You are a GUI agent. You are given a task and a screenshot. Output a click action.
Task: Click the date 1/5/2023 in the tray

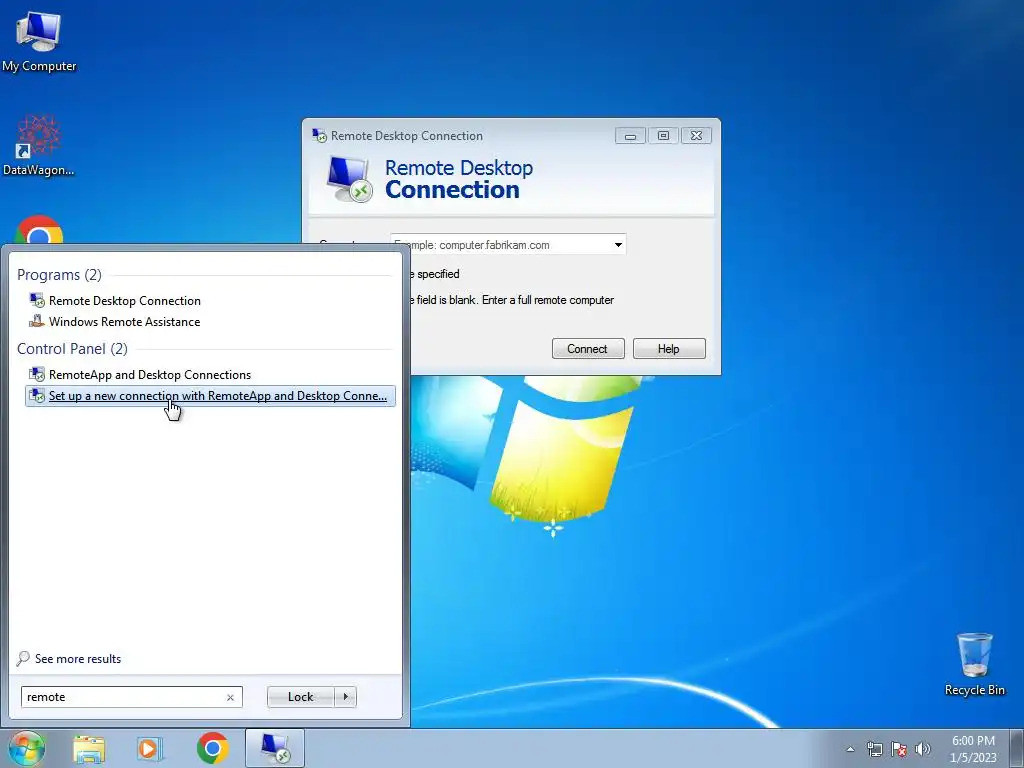pos(973,758)
